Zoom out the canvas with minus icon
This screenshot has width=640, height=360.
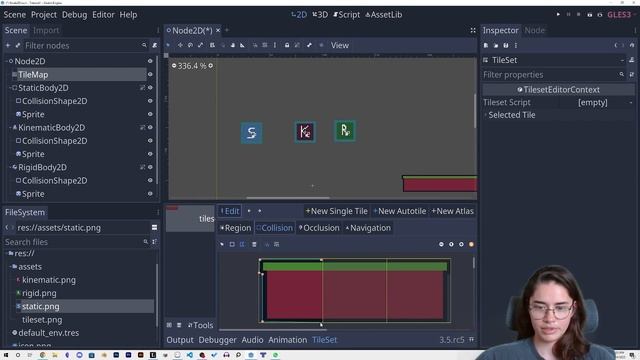point(174,66)
